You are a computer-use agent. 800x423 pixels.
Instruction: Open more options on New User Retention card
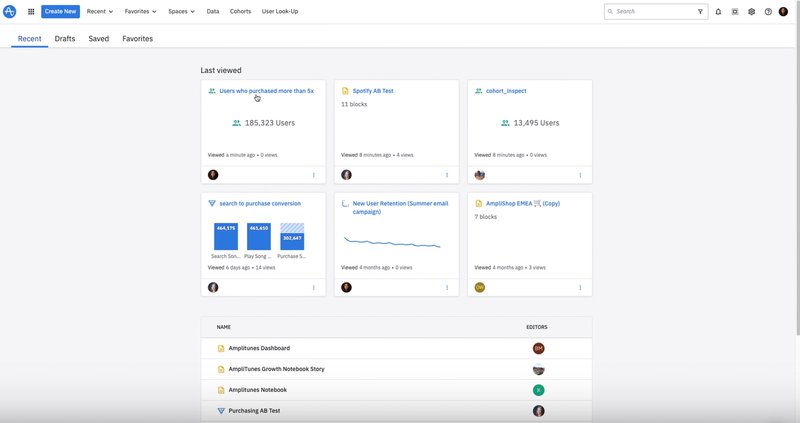446,287
